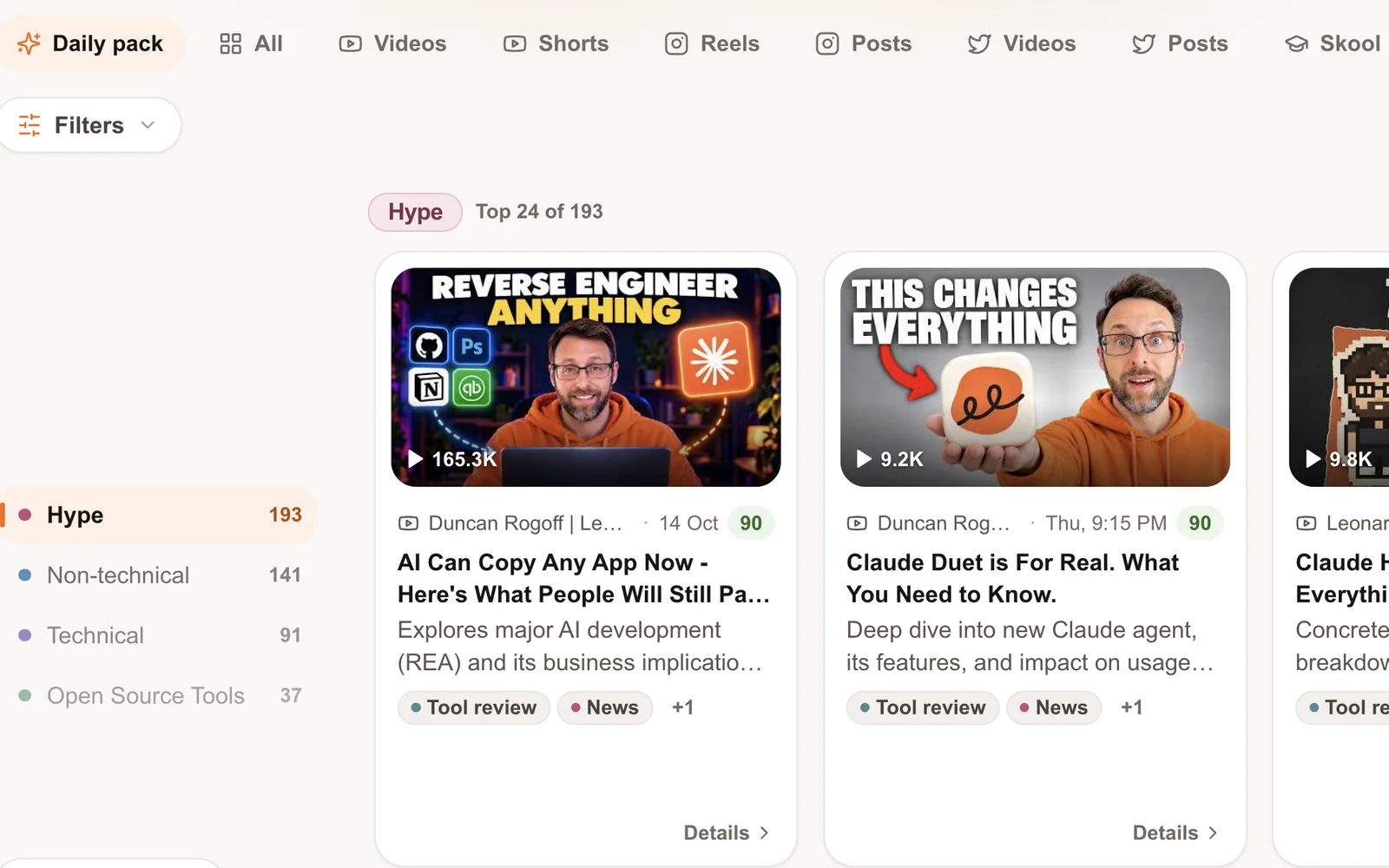
Task: Click the 'Thu, 9:15 PM' timestamp
Action: 1106,523
